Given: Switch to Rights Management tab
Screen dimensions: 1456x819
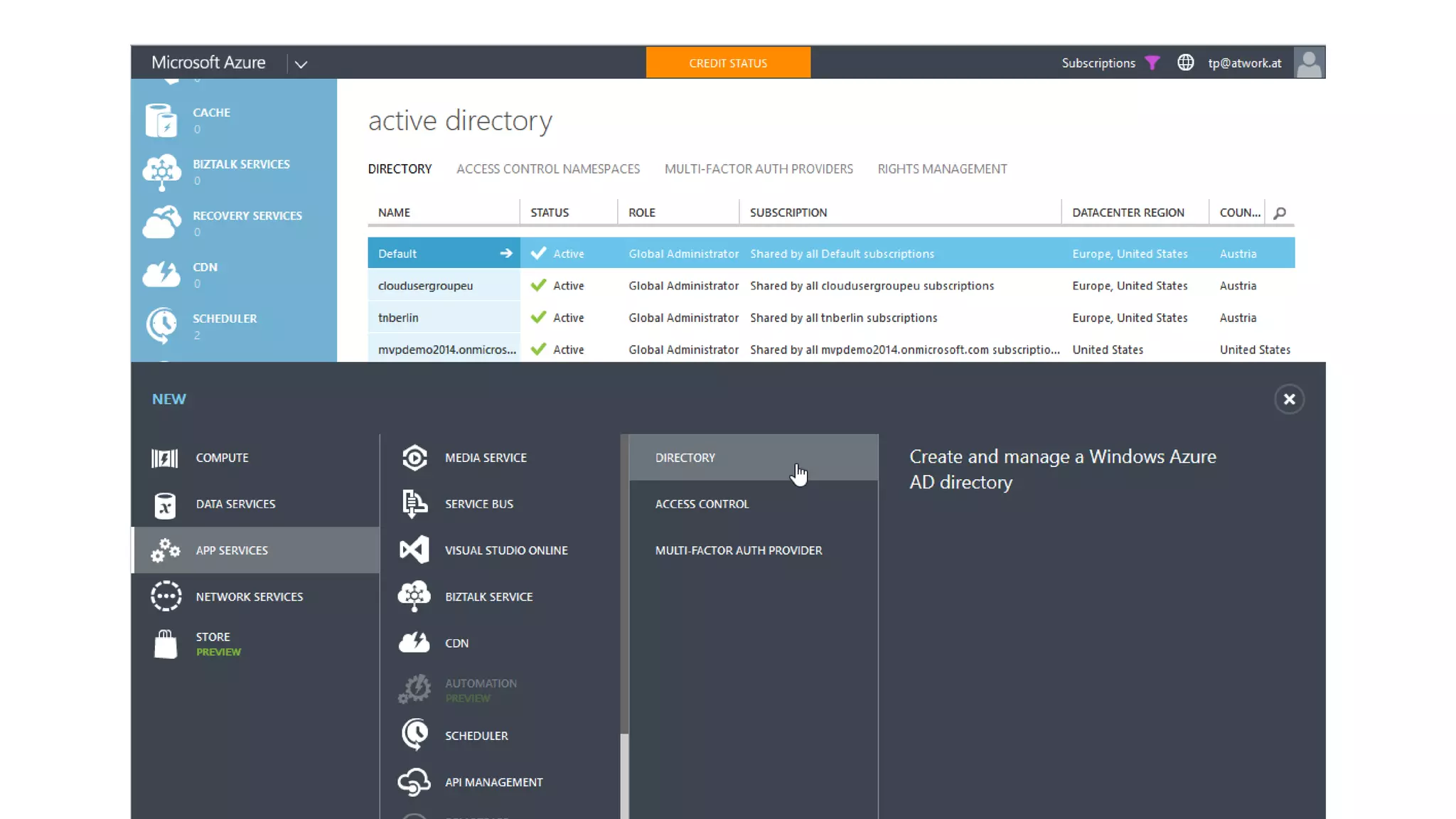Looking at the screenshot, I should (942, 169).
